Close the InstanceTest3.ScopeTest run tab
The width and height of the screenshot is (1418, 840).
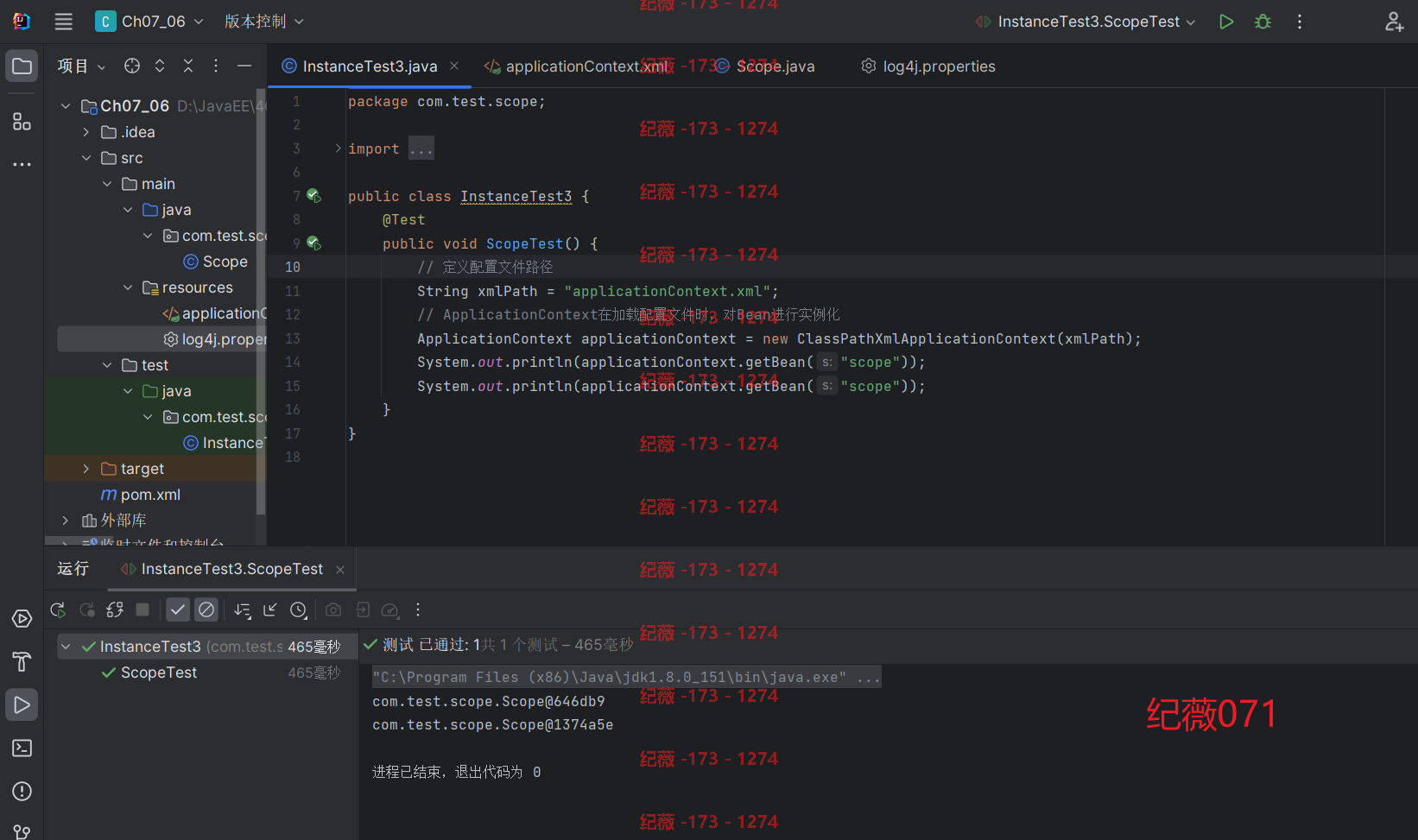(340, 570)
